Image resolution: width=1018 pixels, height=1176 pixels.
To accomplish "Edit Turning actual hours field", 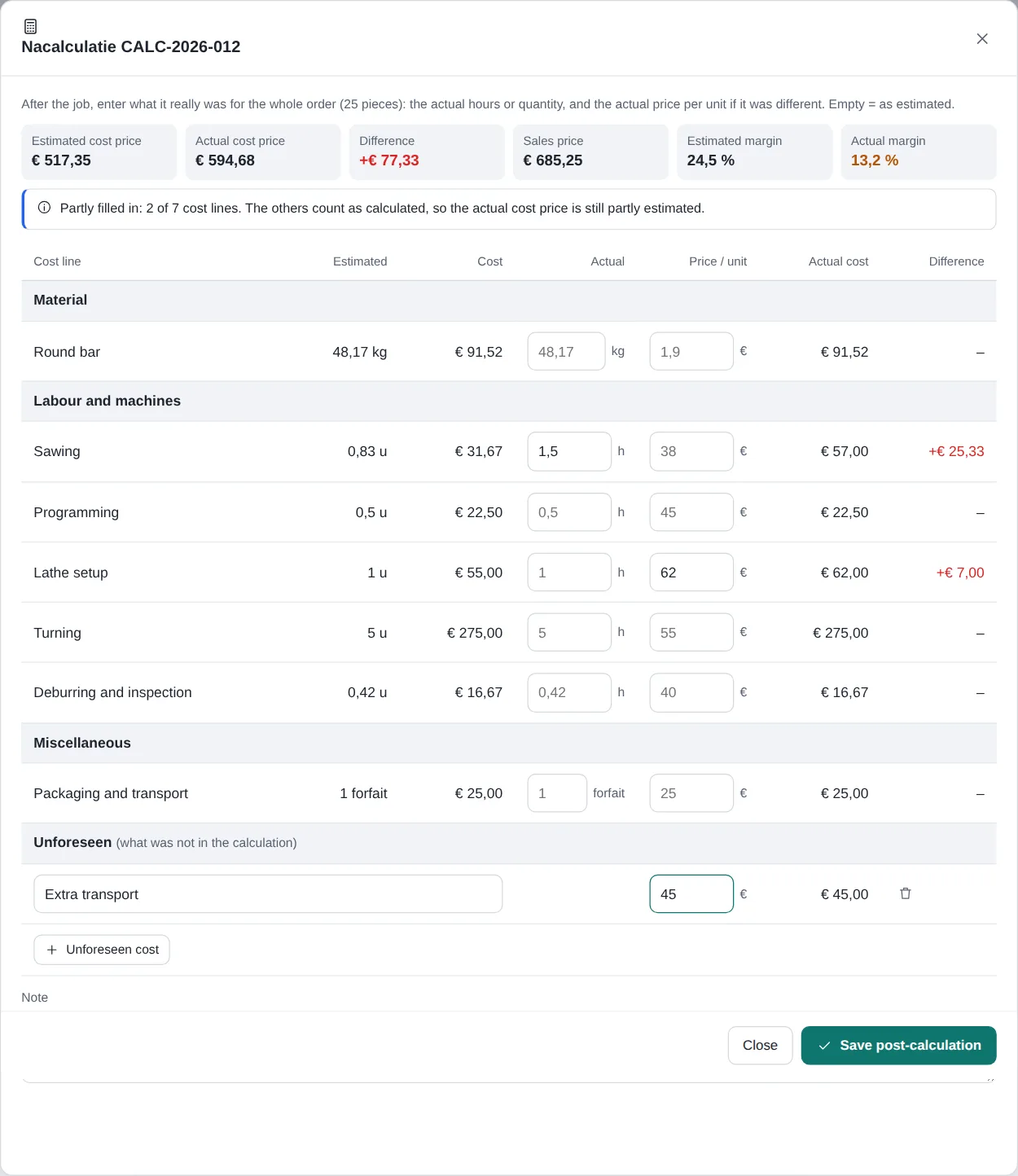I will coord(569,633).
